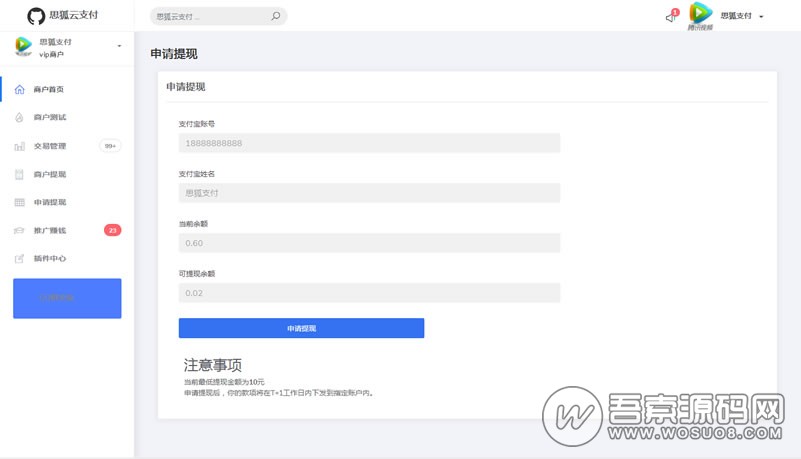Click the 99+ badge on 交易管理
801x459 pixels.
(110, 146)
